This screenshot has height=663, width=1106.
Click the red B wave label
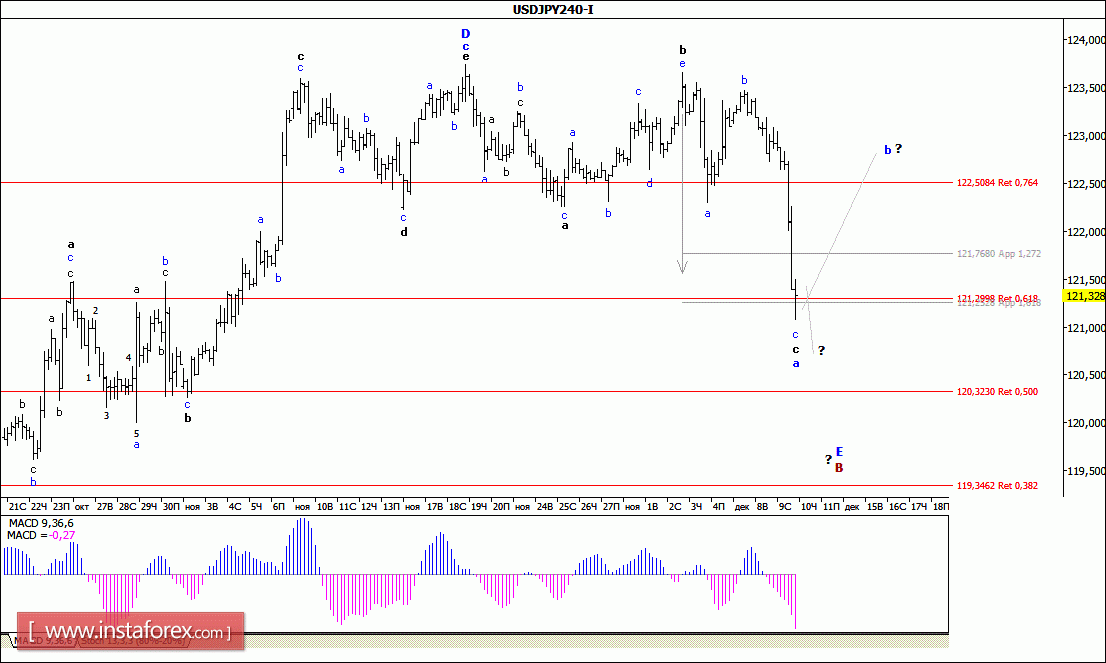click(839, 468)
